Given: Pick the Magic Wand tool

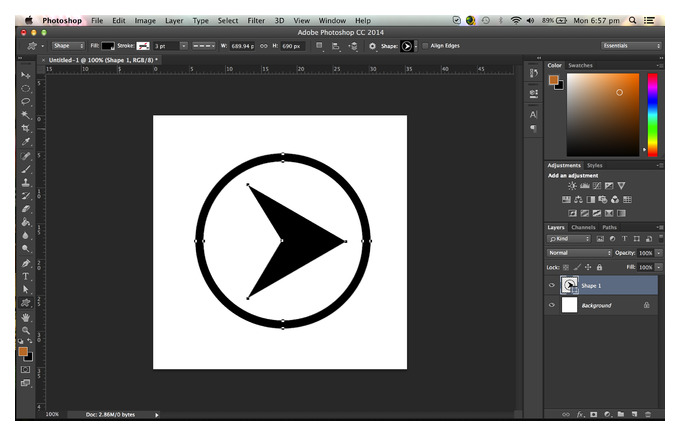Looking at the screenshot, I should point(26,115).
